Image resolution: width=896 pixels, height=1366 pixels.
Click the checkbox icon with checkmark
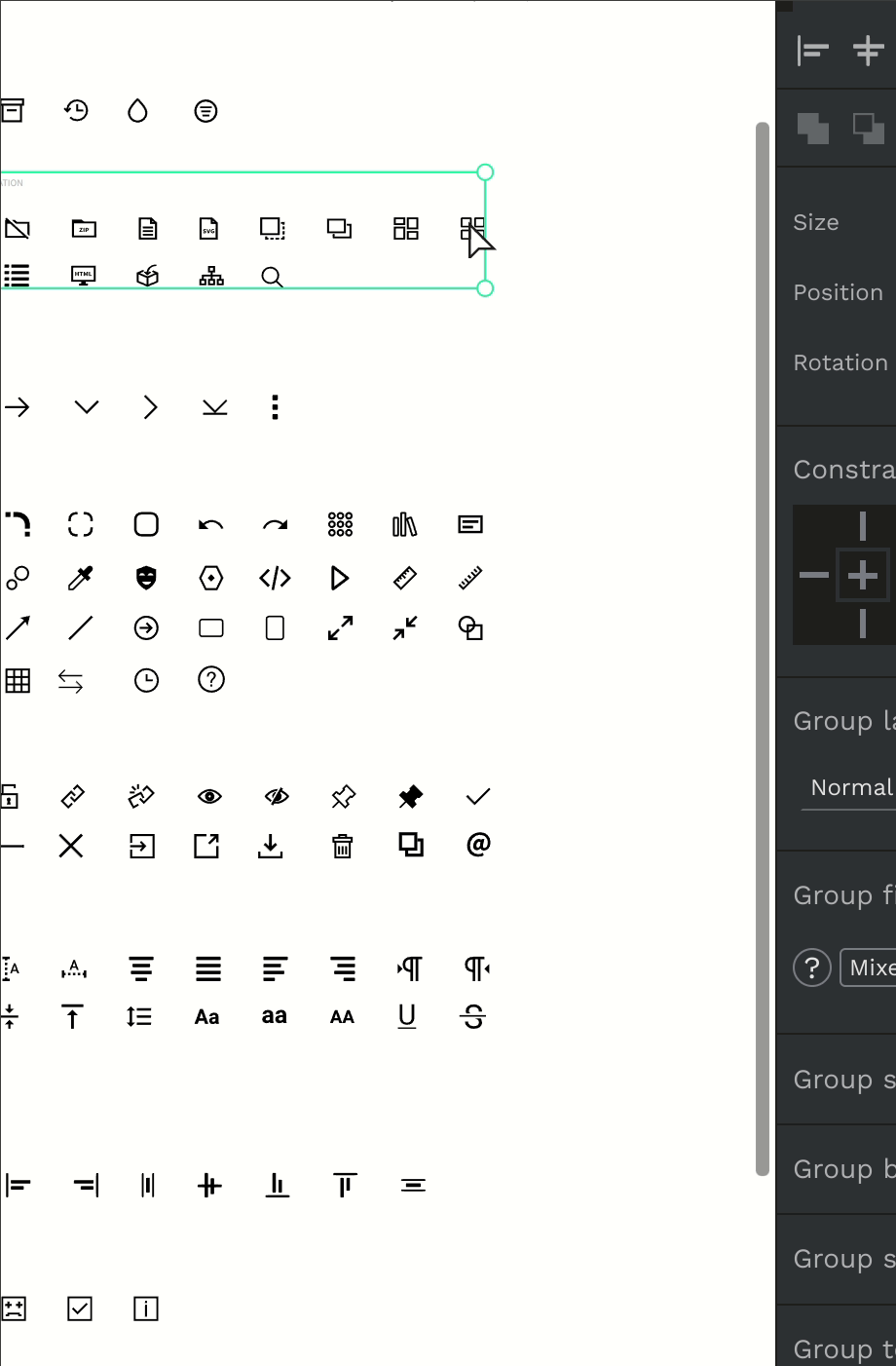click(80, 1309)
